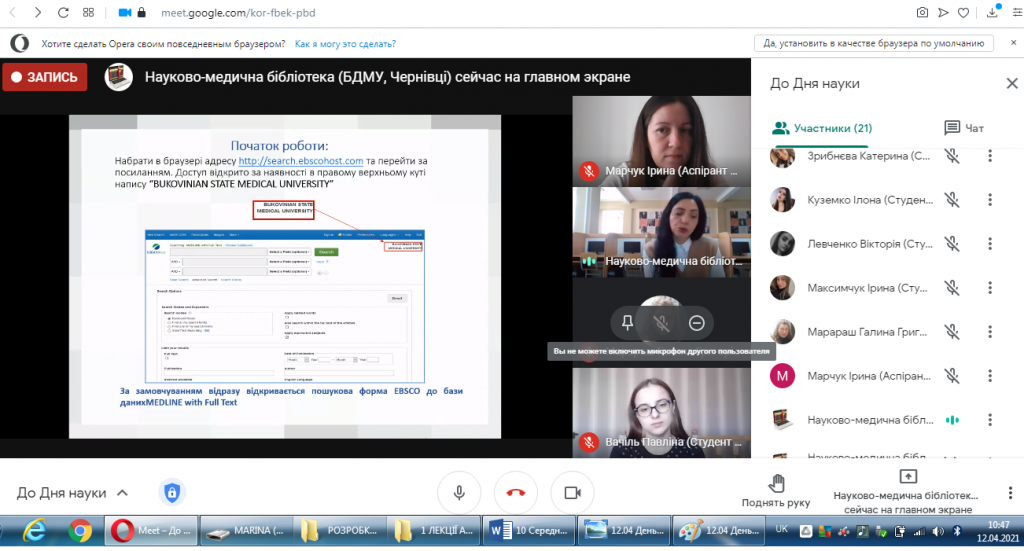The height and width of the screenshot is (551, 1024).
Task: Open more options menu in the call bar
Action: click(1010, 493)
